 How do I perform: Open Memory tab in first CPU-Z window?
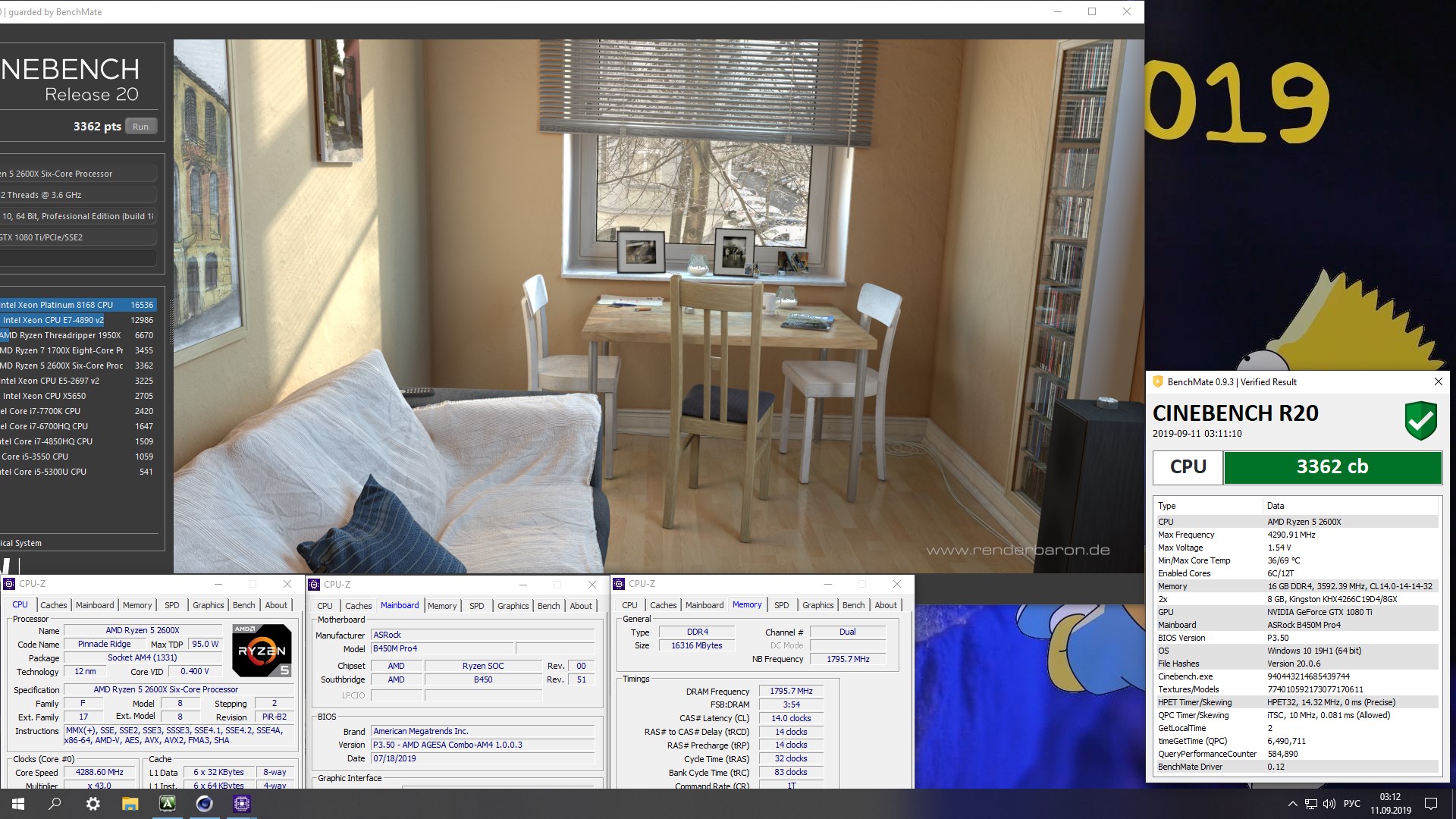[x=137, y=605]
